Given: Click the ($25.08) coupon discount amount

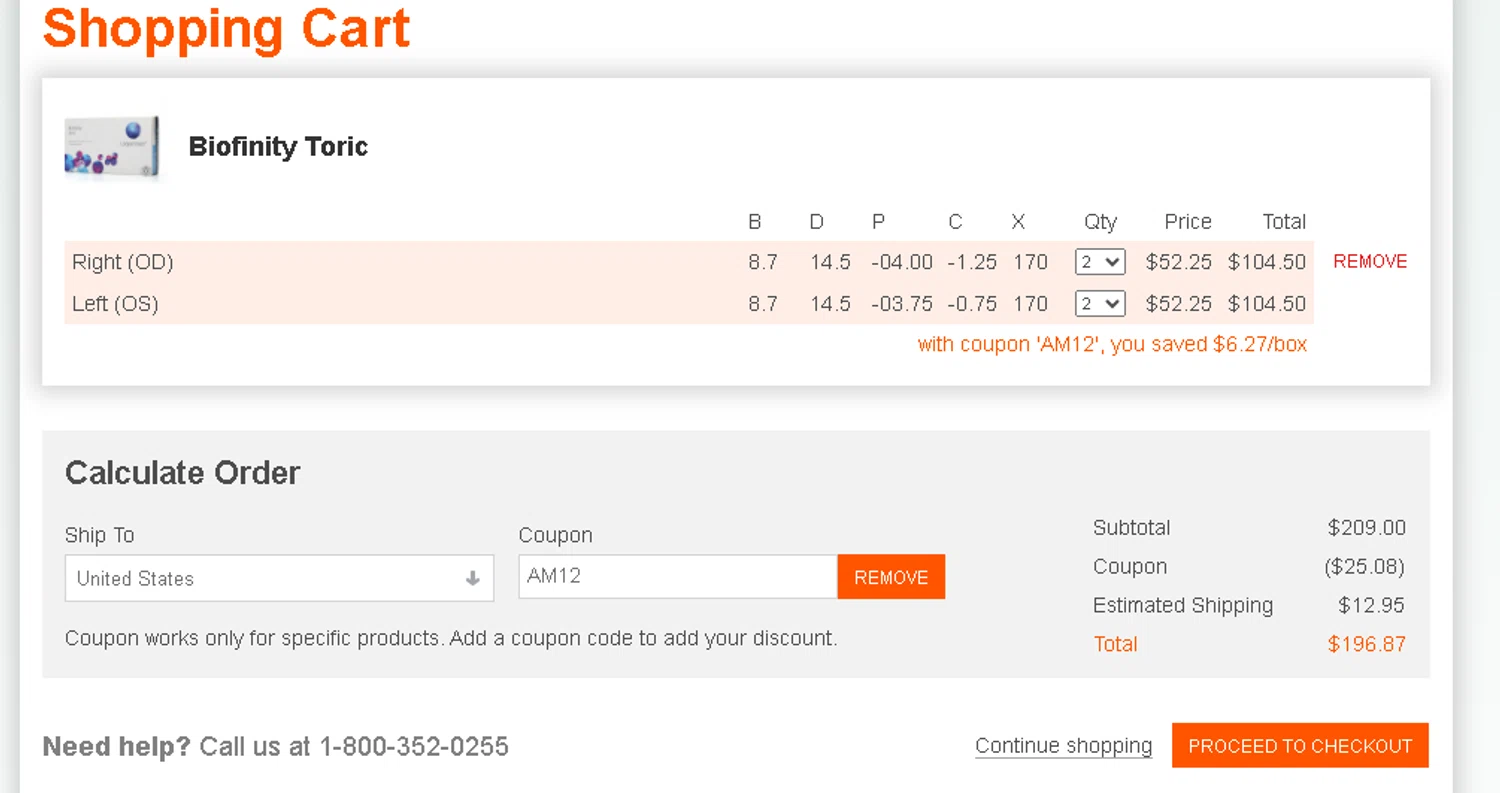Looking at the screenshot, I should point(1364,567).
